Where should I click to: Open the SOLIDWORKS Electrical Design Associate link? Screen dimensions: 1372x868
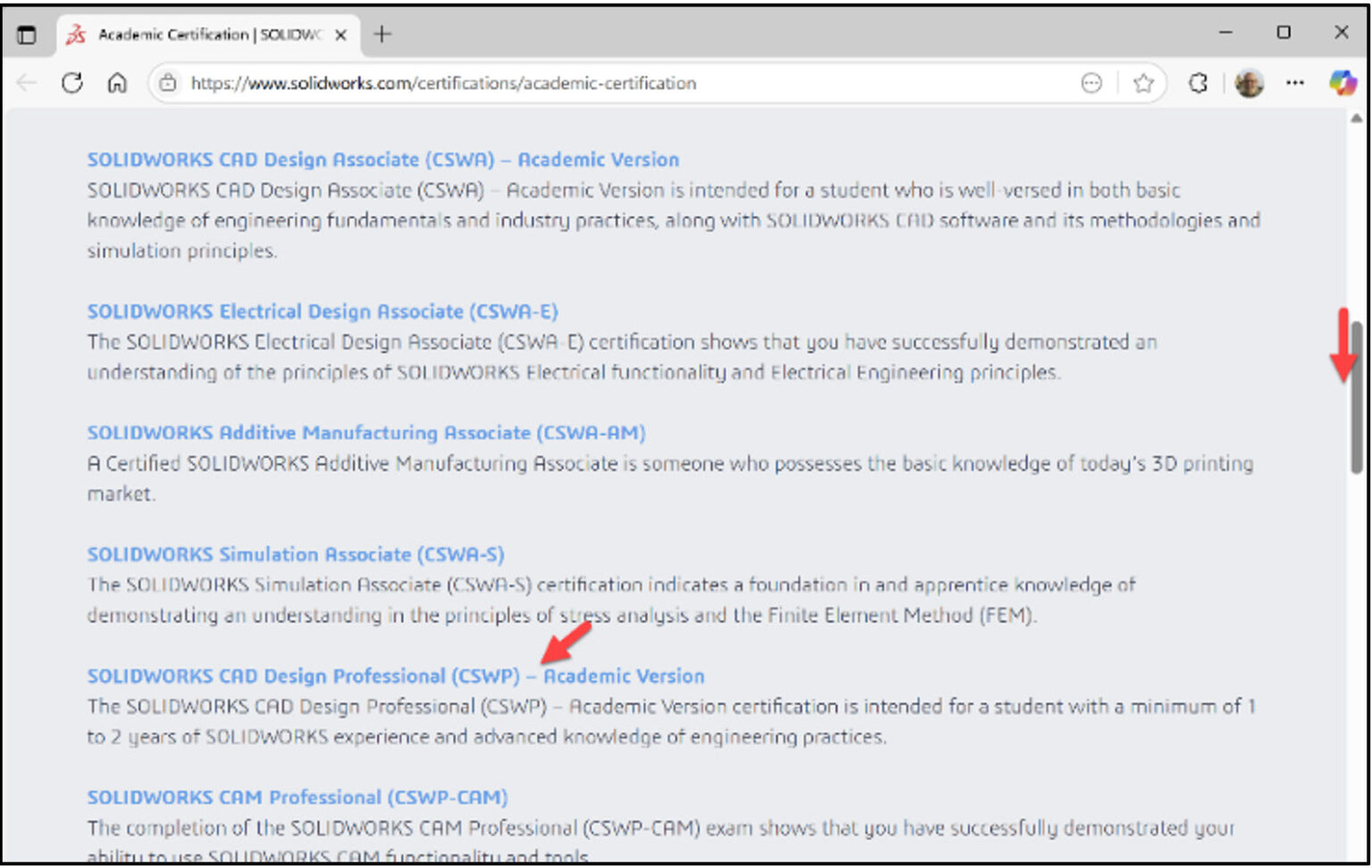(x=322, y=312)
